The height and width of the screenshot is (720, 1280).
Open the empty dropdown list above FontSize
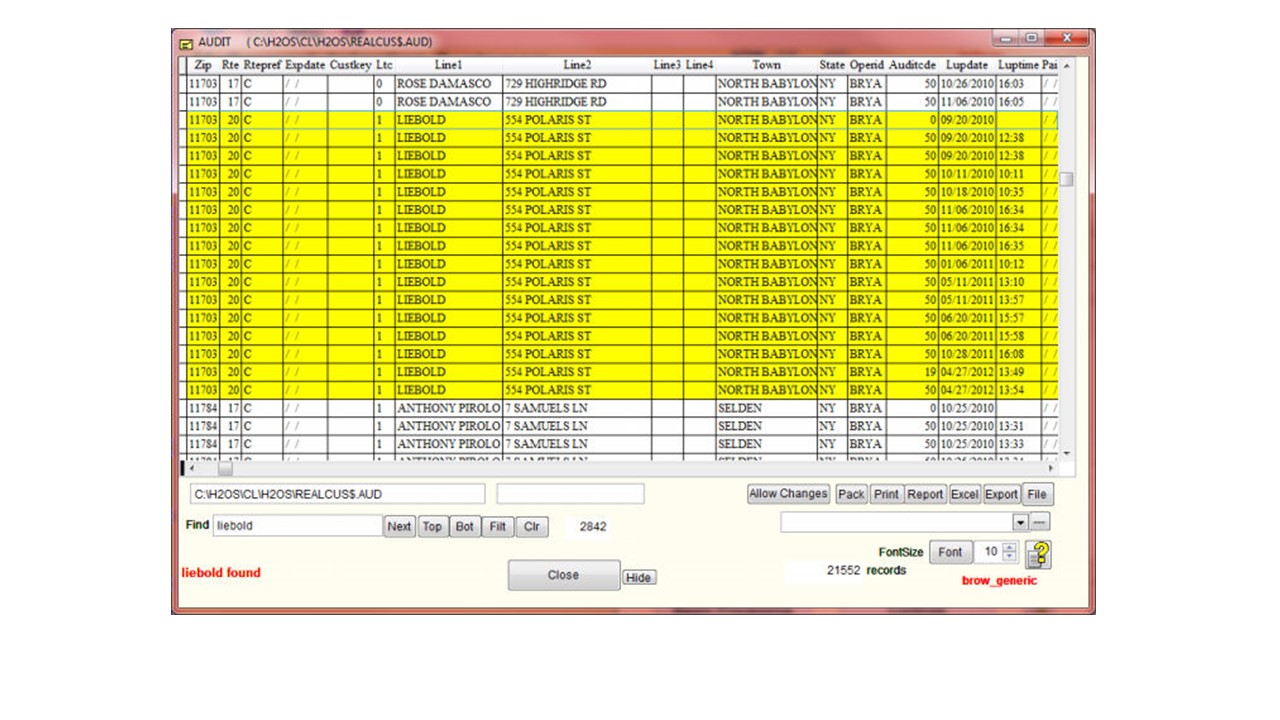click(x=1019, y=521)
